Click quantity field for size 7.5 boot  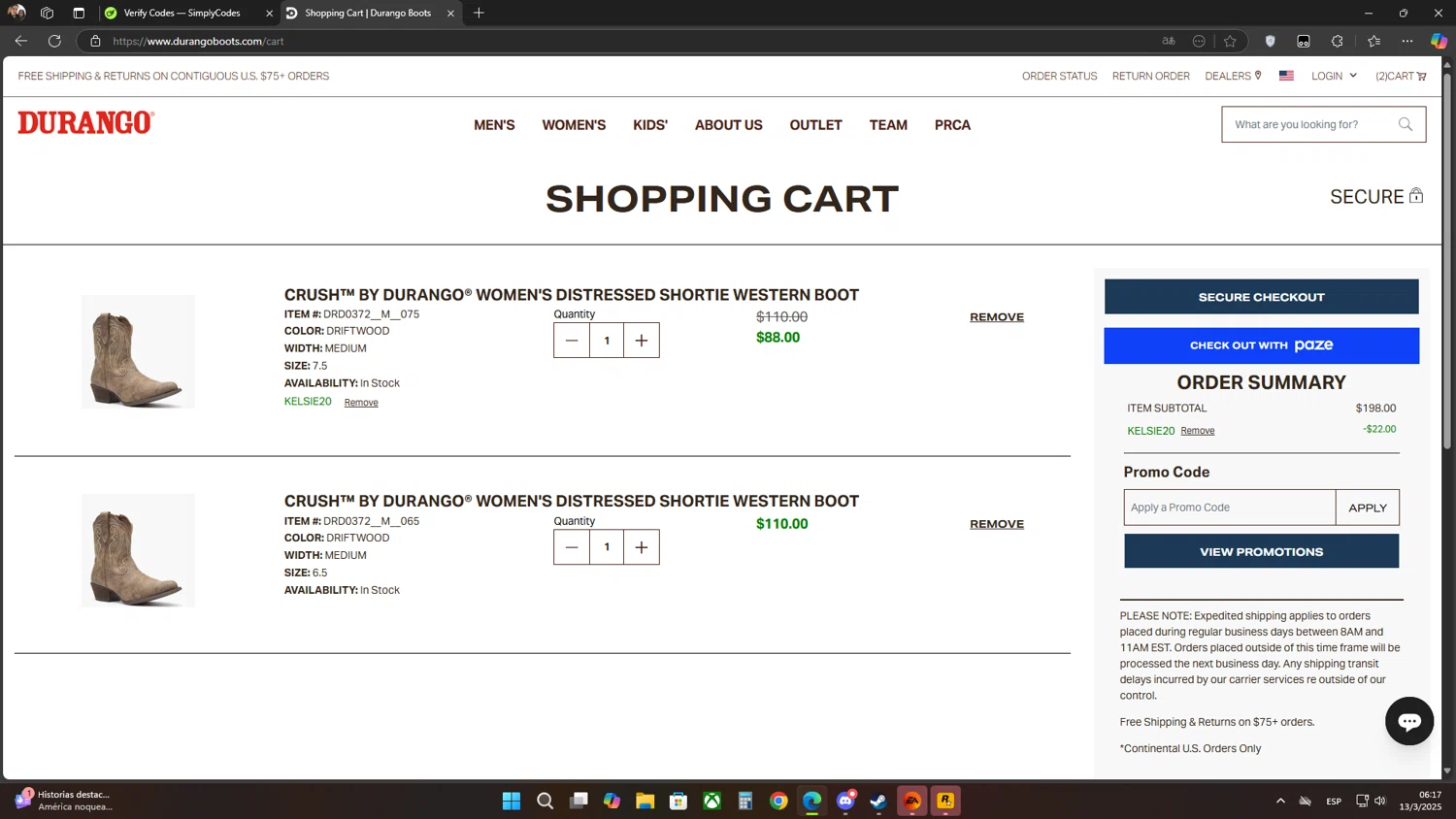607,341
